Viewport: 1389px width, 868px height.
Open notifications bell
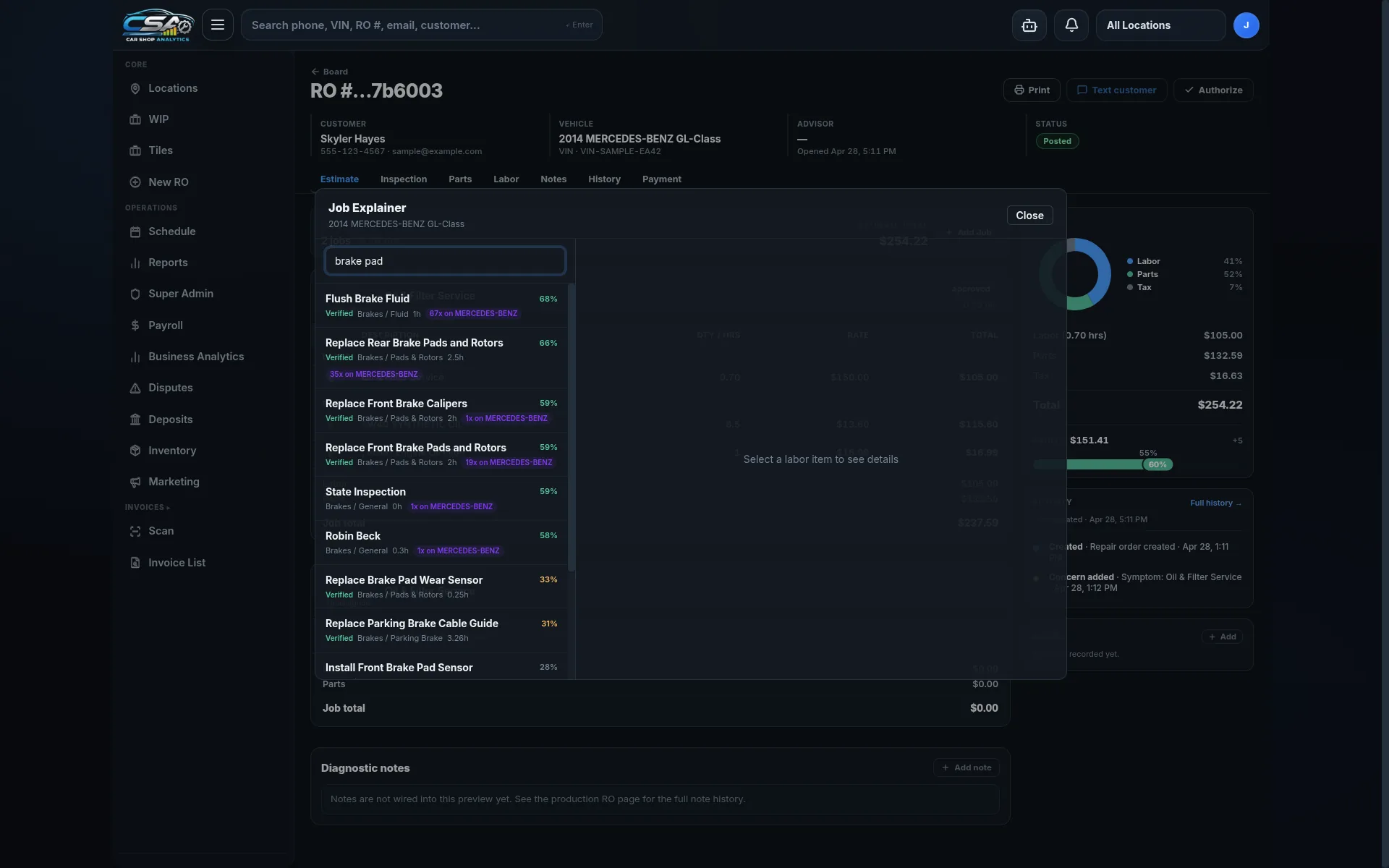click(x=1071, y=25)
